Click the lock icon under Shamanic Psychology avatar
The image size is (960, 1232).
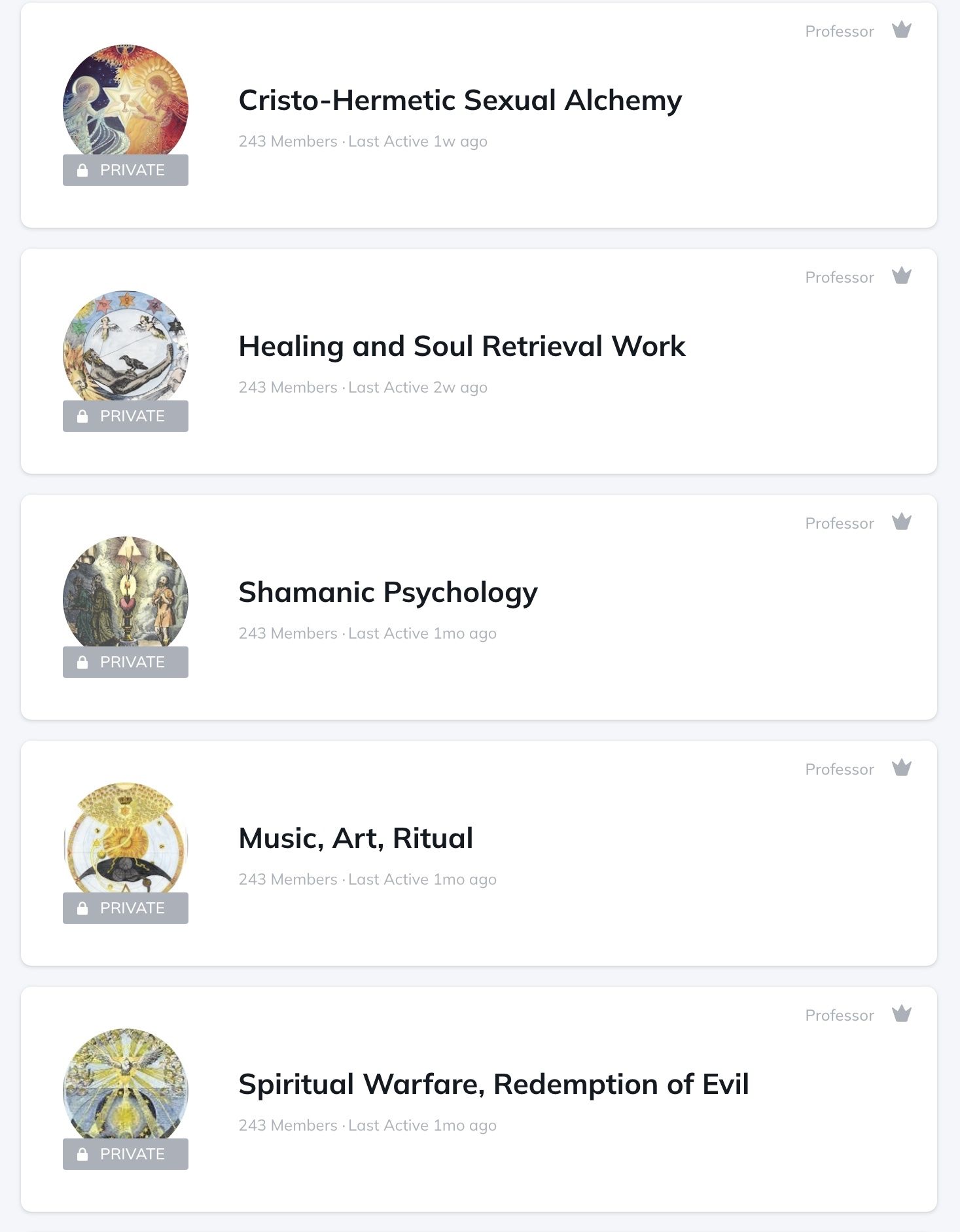click(82, 662)
